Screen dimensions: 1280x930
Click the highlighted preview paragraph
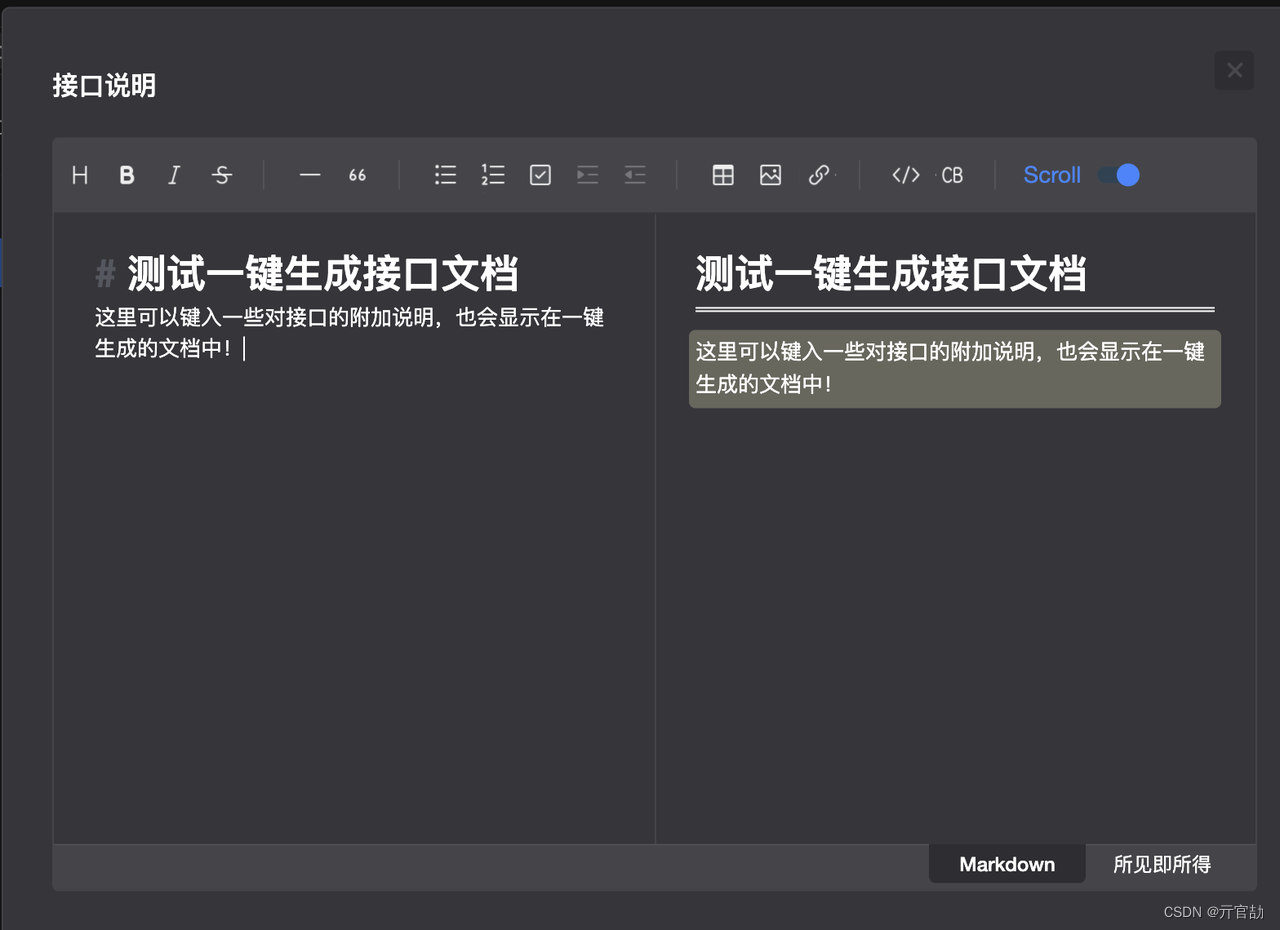point(955,368)
